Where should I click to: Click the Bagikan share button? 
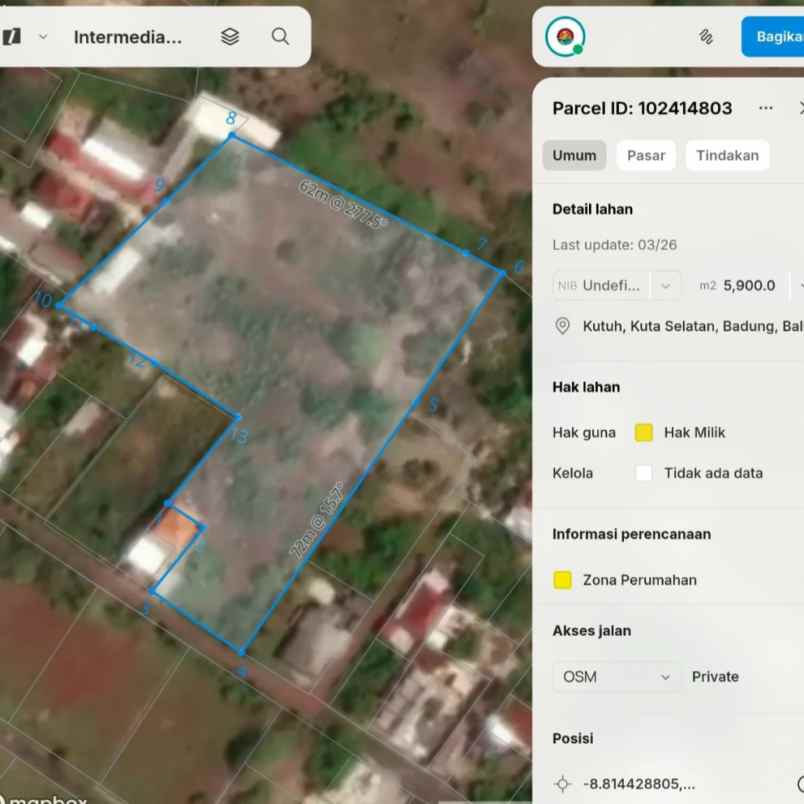tap(773, 37)
